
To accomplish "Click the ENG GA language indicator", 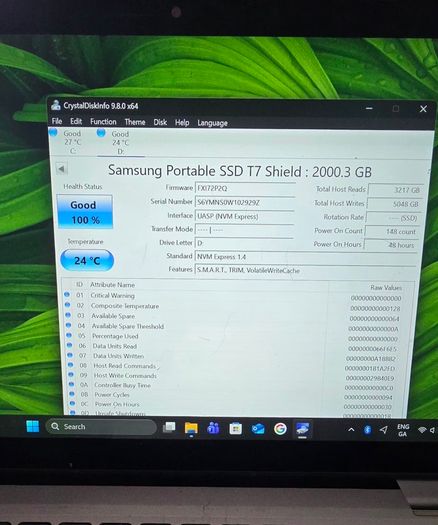I will (x=403, y=430).
